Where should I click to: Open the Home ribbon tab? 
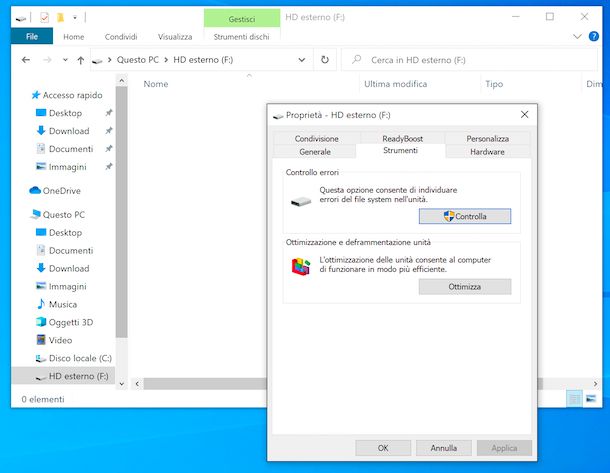(74, 37)
